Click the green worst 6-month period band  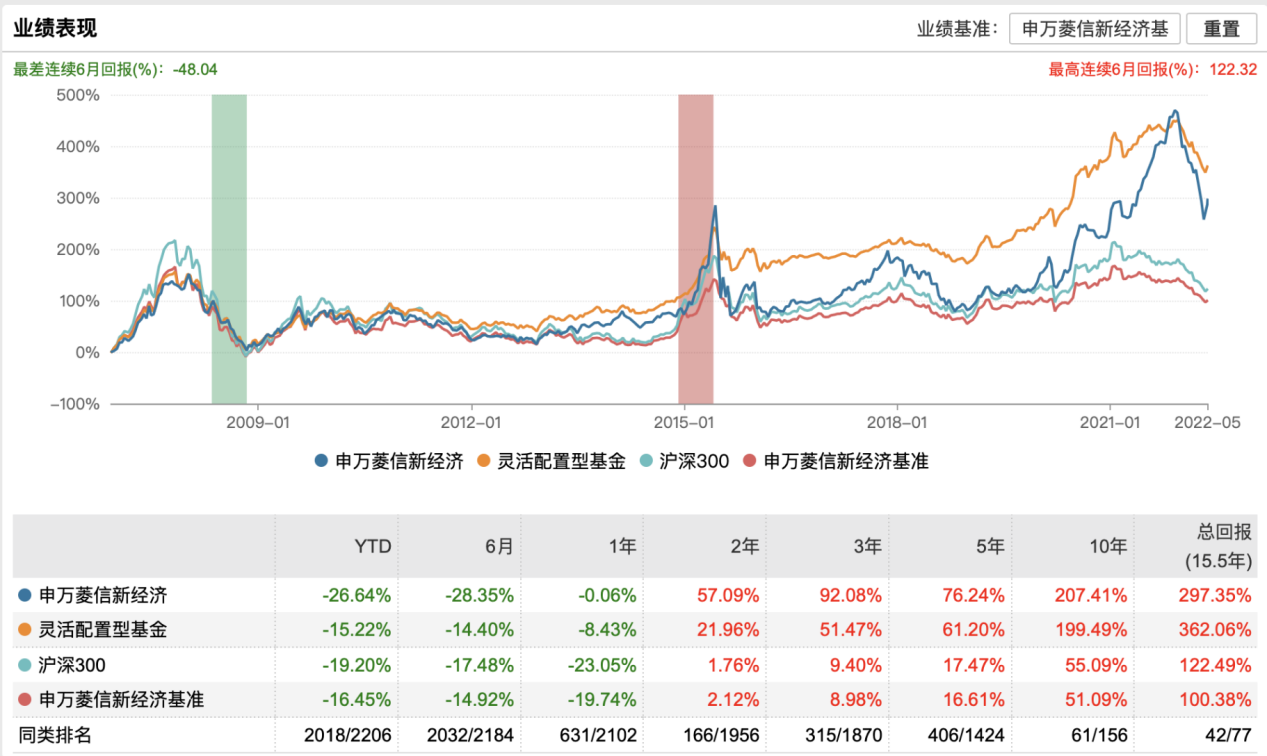click(x=229, y=248)
